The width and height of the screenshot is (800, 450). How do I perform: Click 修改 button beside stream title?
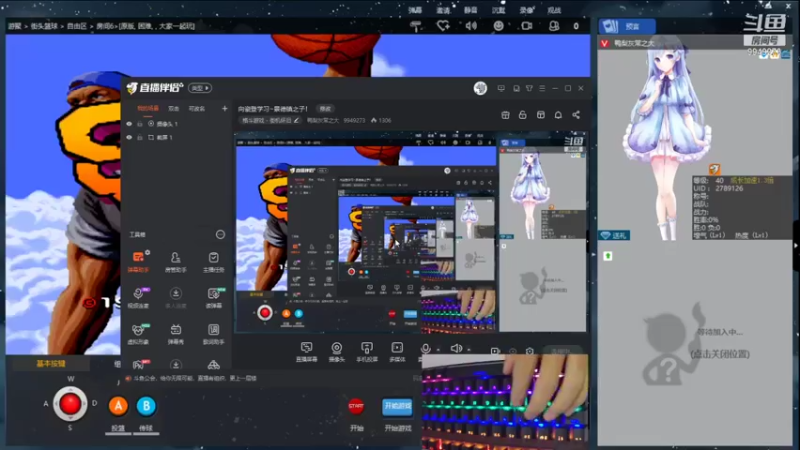325,109
